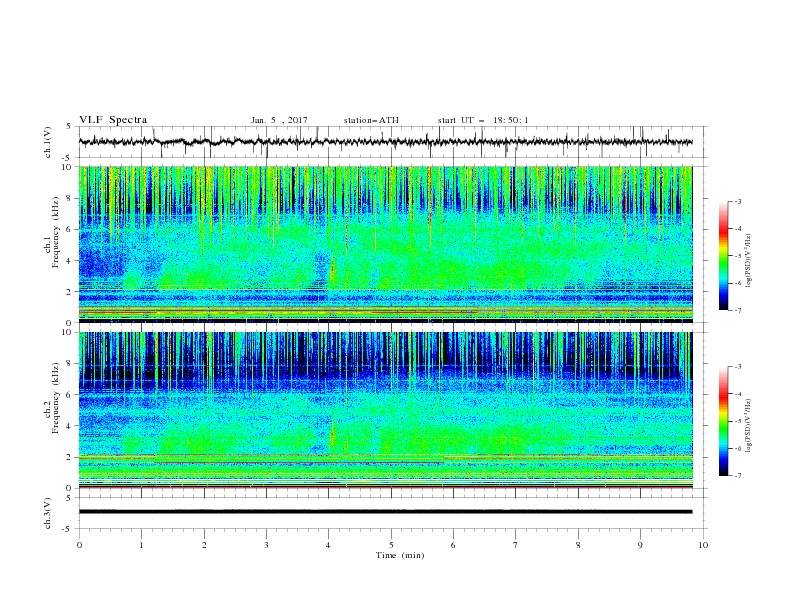Click the ch.1 waveform trace
Viewport: 792px width, 612px height.
pyautogui.click(x=385, y=142)
